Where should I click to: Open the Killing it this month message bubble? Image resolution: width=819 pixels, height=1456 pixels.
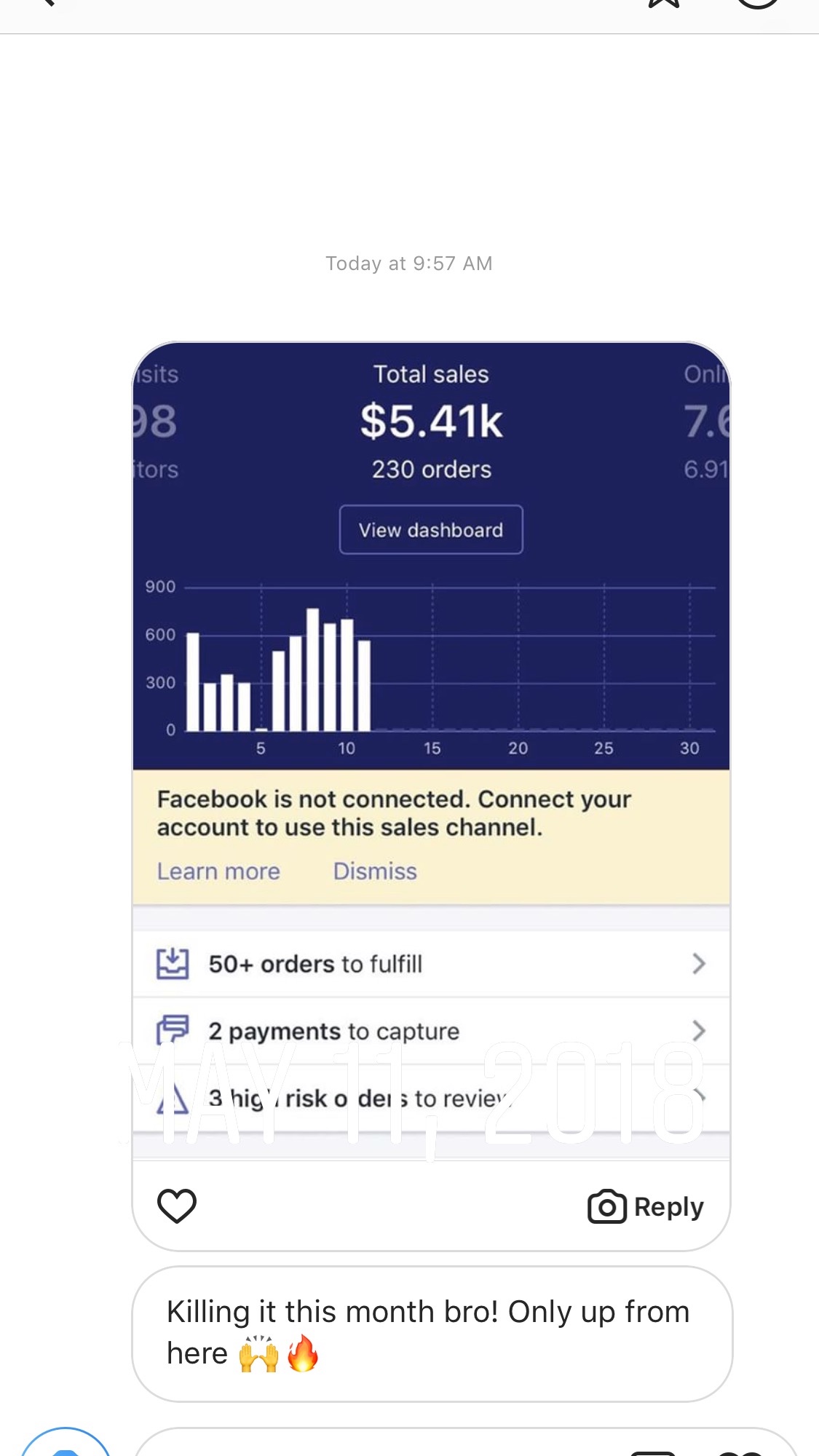tap(432, 1334)
